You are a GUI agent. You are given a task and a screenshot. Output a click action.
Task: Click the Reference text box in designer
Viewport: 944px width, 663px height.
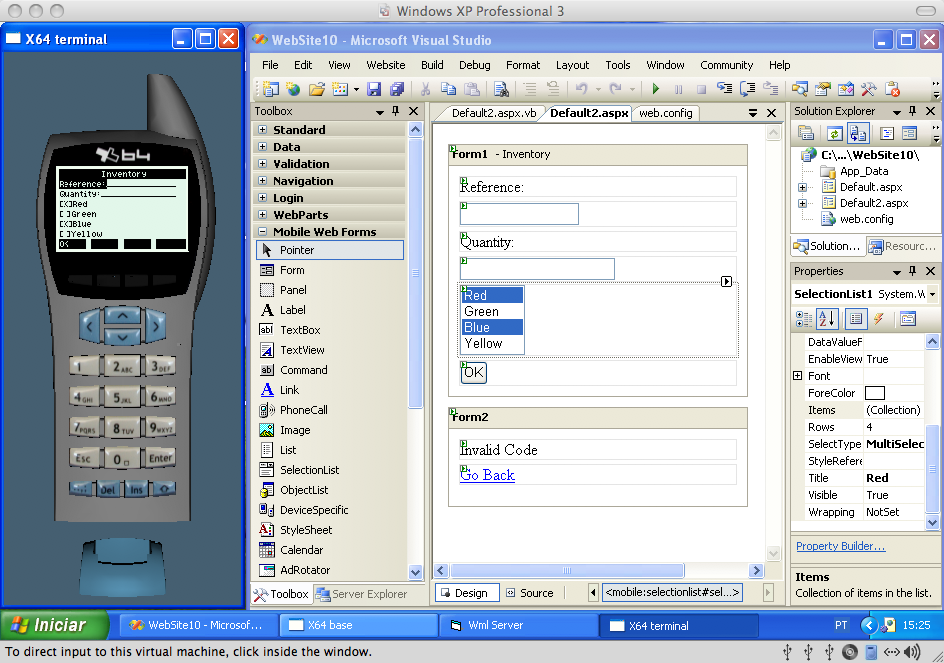click(x=519, y=214)
